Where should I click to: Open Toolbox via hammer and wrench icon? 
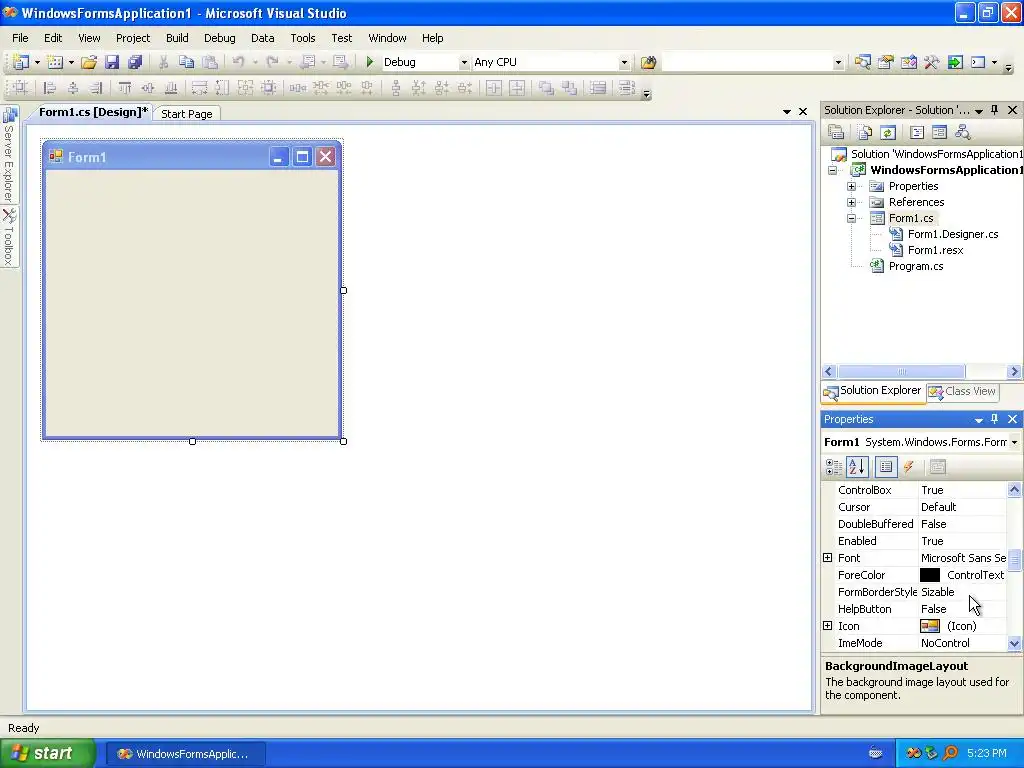[x=931, y=62]
